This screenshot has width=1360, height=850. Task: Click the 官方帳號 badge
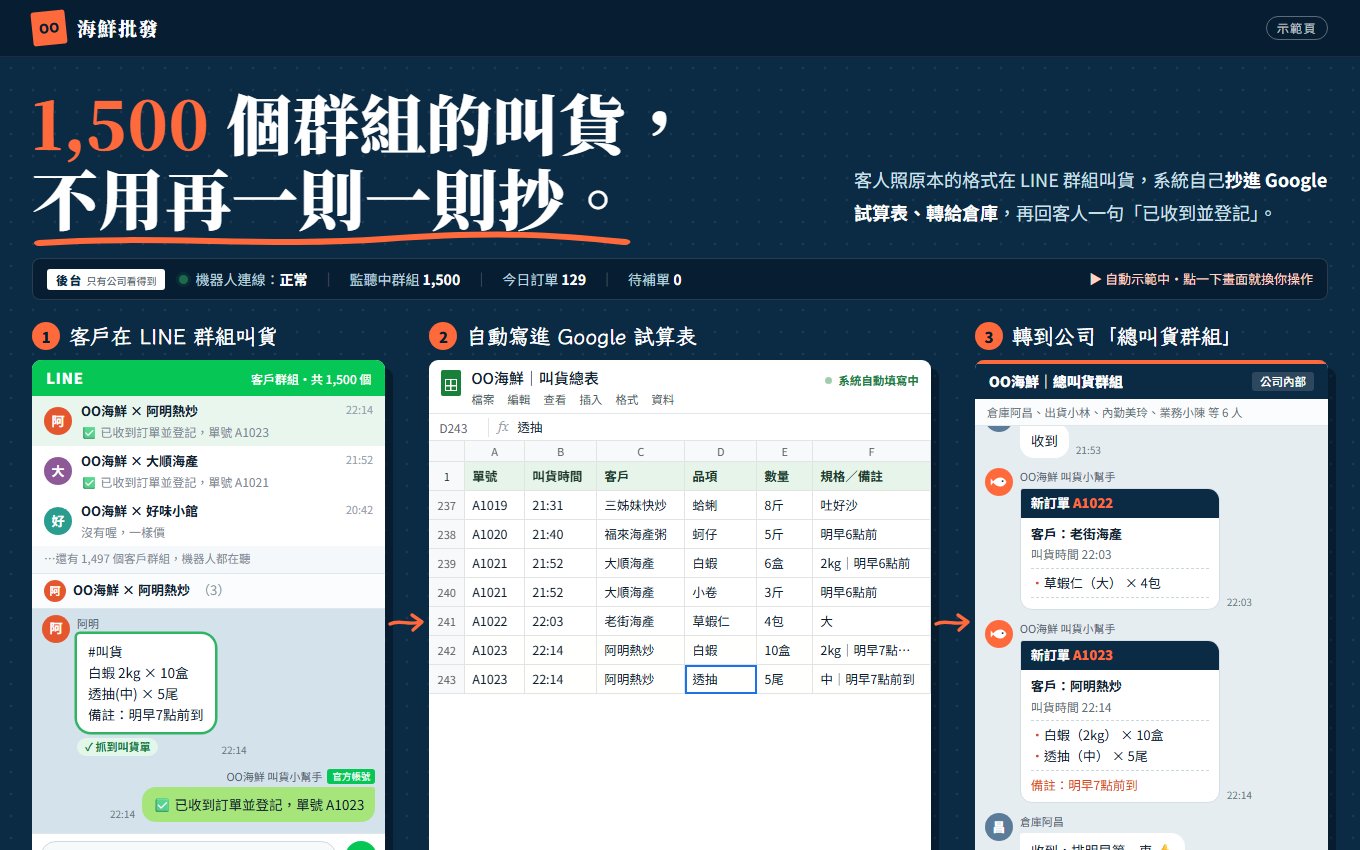[351, 776]
